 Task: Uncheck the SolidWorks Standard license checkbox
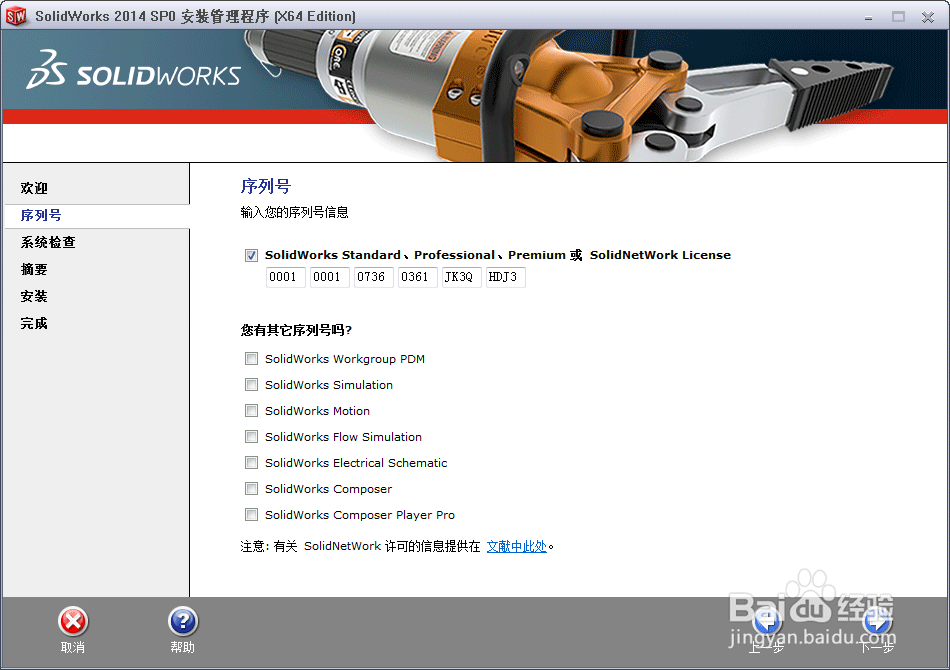coord(251,255)
